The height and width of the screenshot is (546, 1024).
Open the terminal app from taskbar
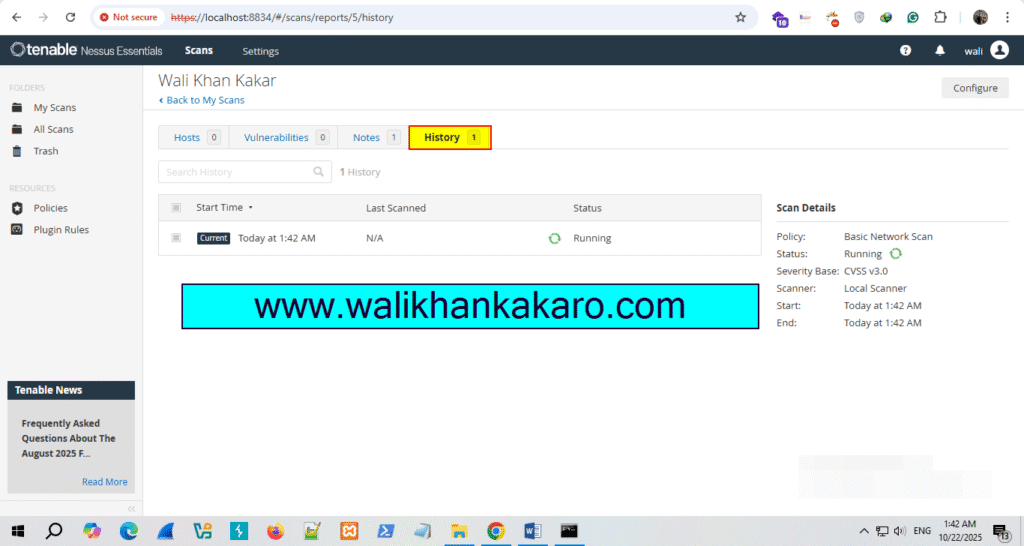point(569,531)
